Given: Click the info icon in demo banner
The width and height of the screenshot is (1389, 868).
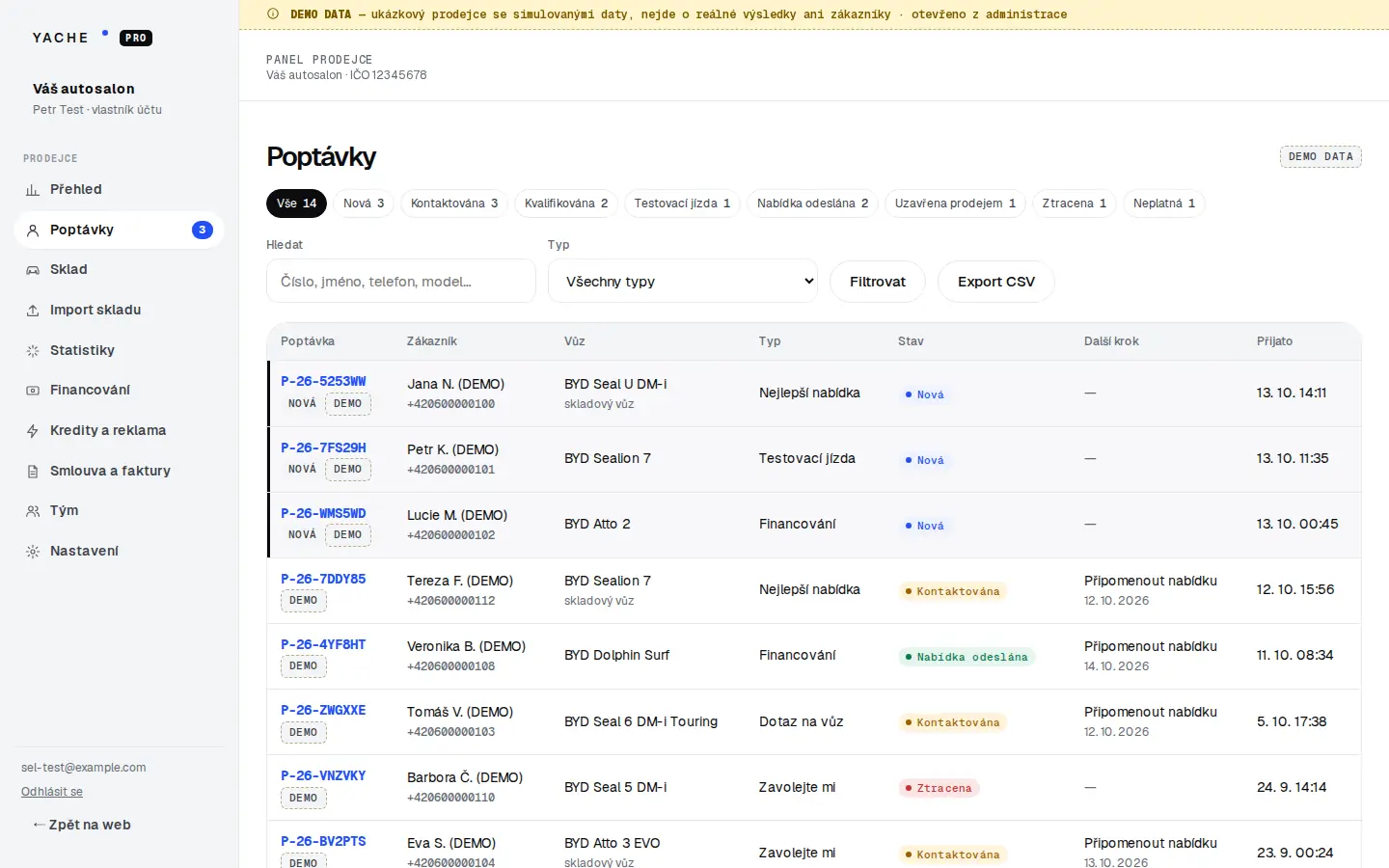Looking at the screenshot, I should click(273, 14).
